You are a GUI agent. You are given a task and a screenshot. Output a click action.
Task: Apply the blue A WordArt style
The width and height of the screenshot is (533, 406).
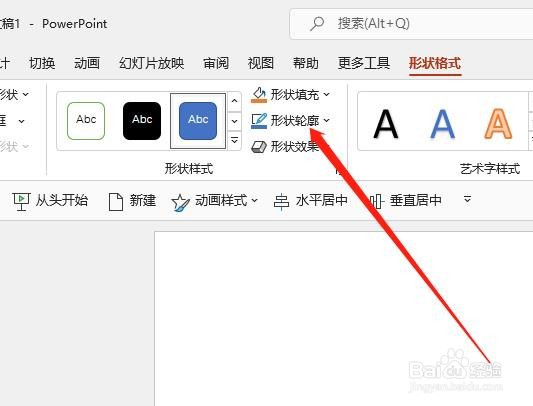point(442,124)
